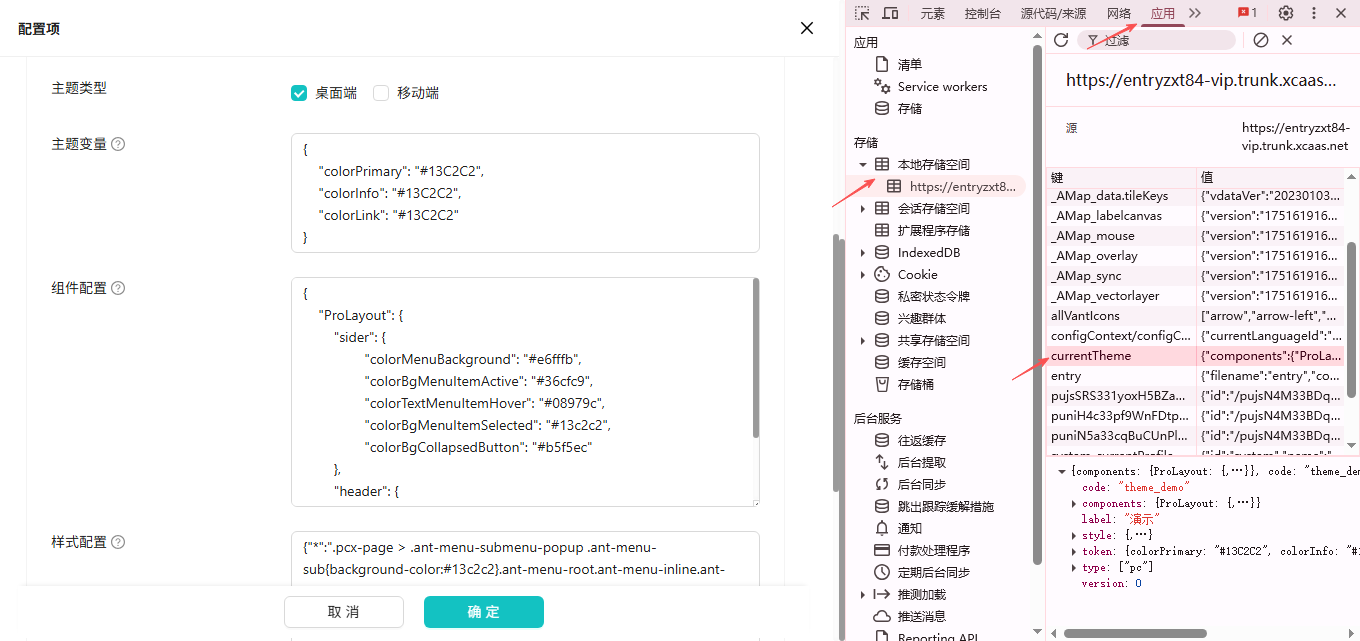Toggle the device toolbar icon
The height and width of the screenshot is (641, 1360).
(x=889, y=13)
